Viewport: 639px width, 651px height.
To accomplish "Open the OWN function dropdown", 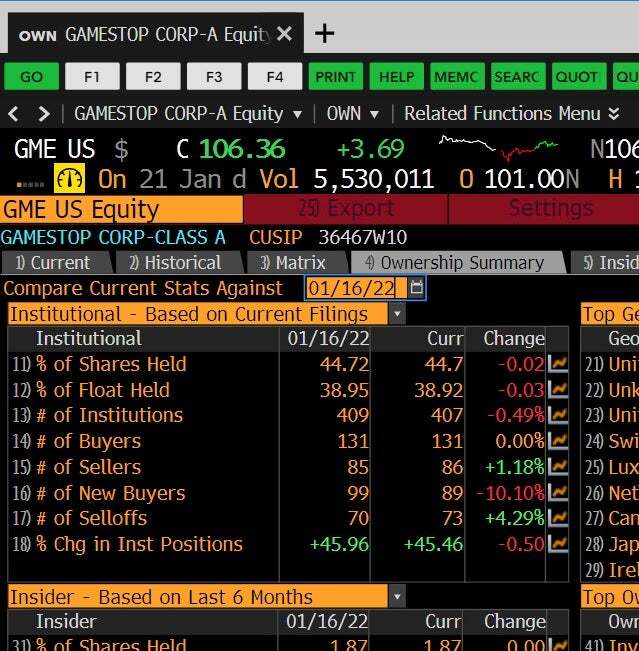I will click(x=353, y=113).
